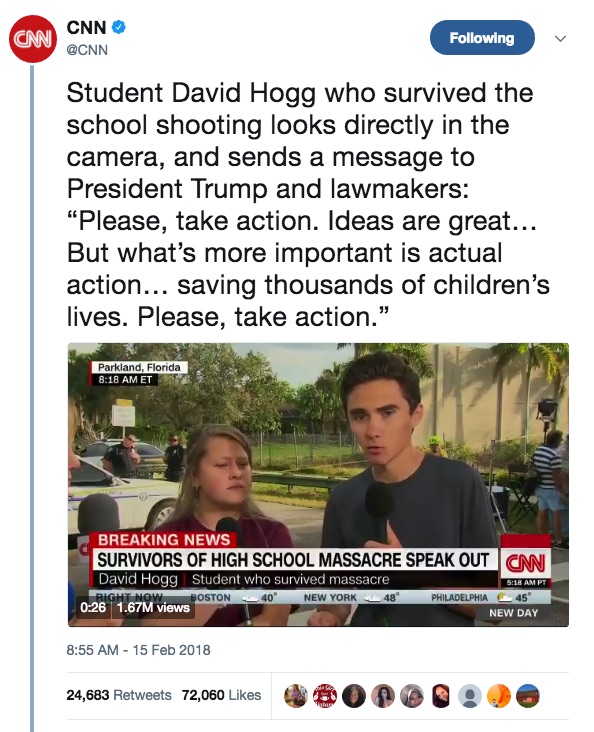Open the orange sun liker avatar
594x732 pixels.
point(499,696)
